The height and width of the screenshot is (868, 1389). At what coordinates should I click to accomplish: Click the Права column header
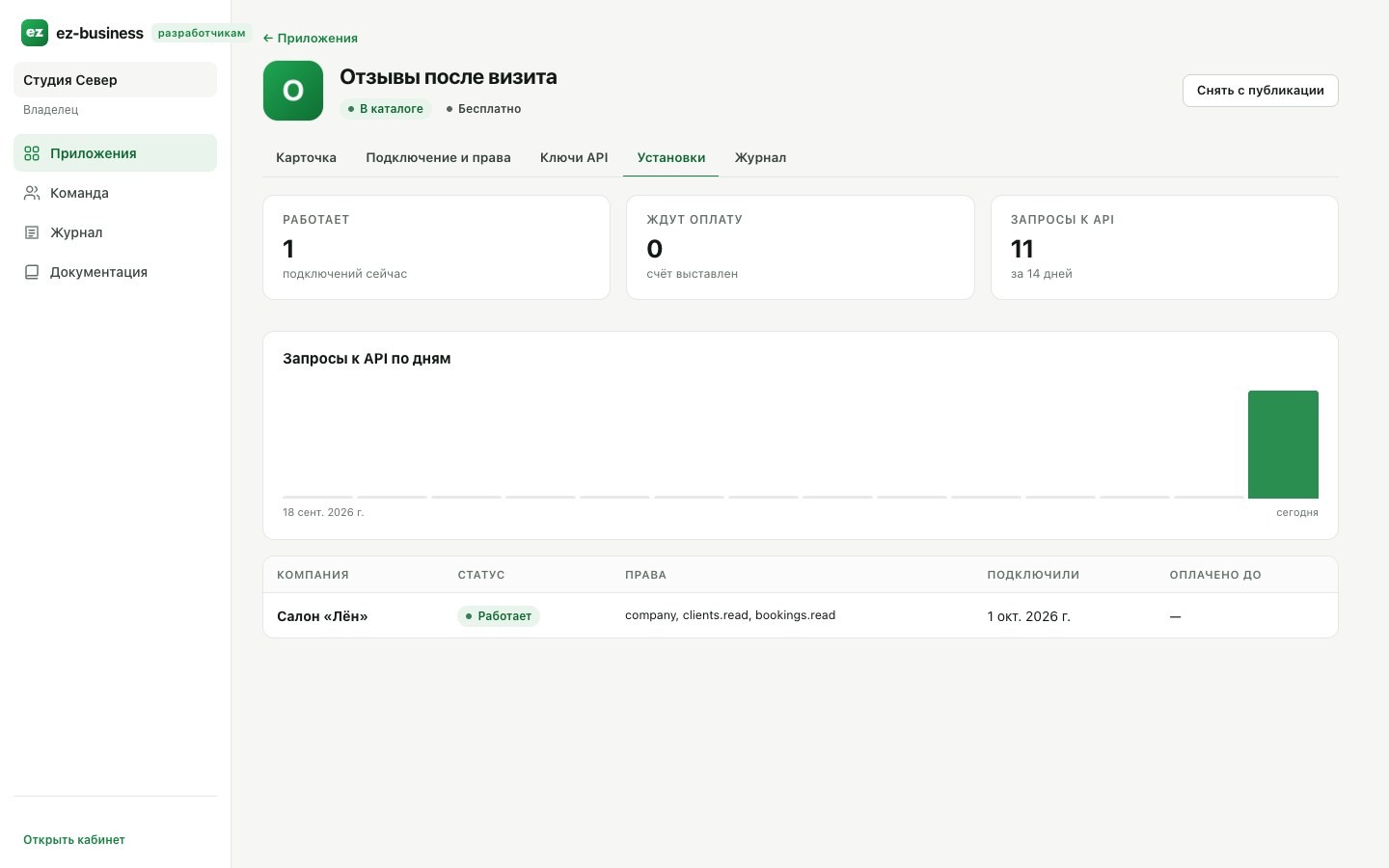point(645,575)
